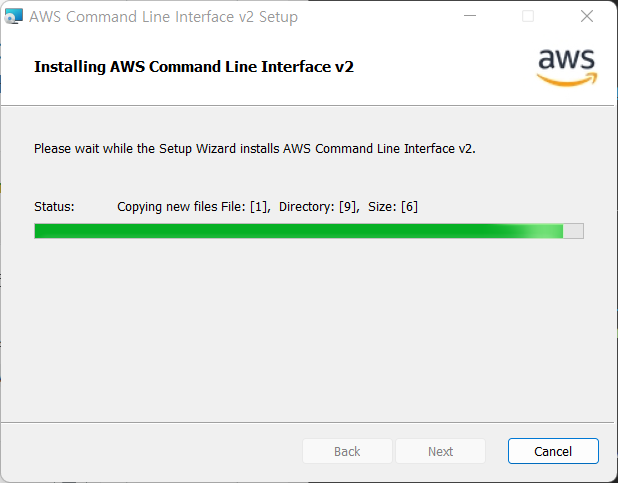Close the AWS CLI Setup window
This screenshot has height=483, width=618.
pyautogui.click(x=586, y=16)
